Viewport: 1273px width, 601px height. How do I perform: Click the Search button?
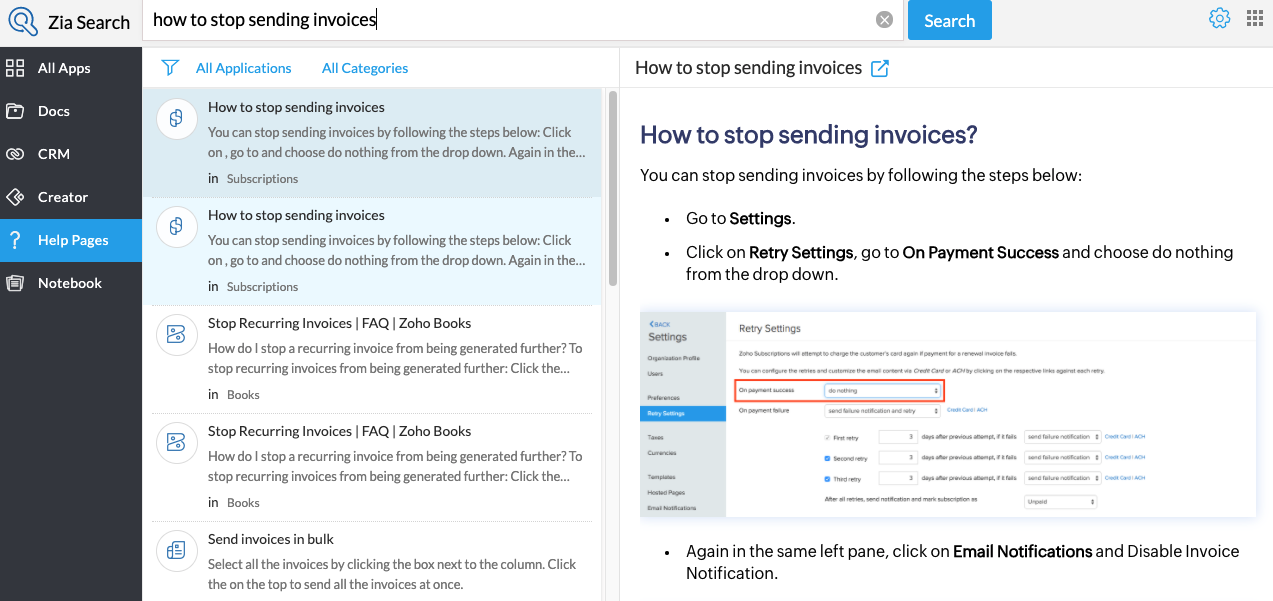949,20
